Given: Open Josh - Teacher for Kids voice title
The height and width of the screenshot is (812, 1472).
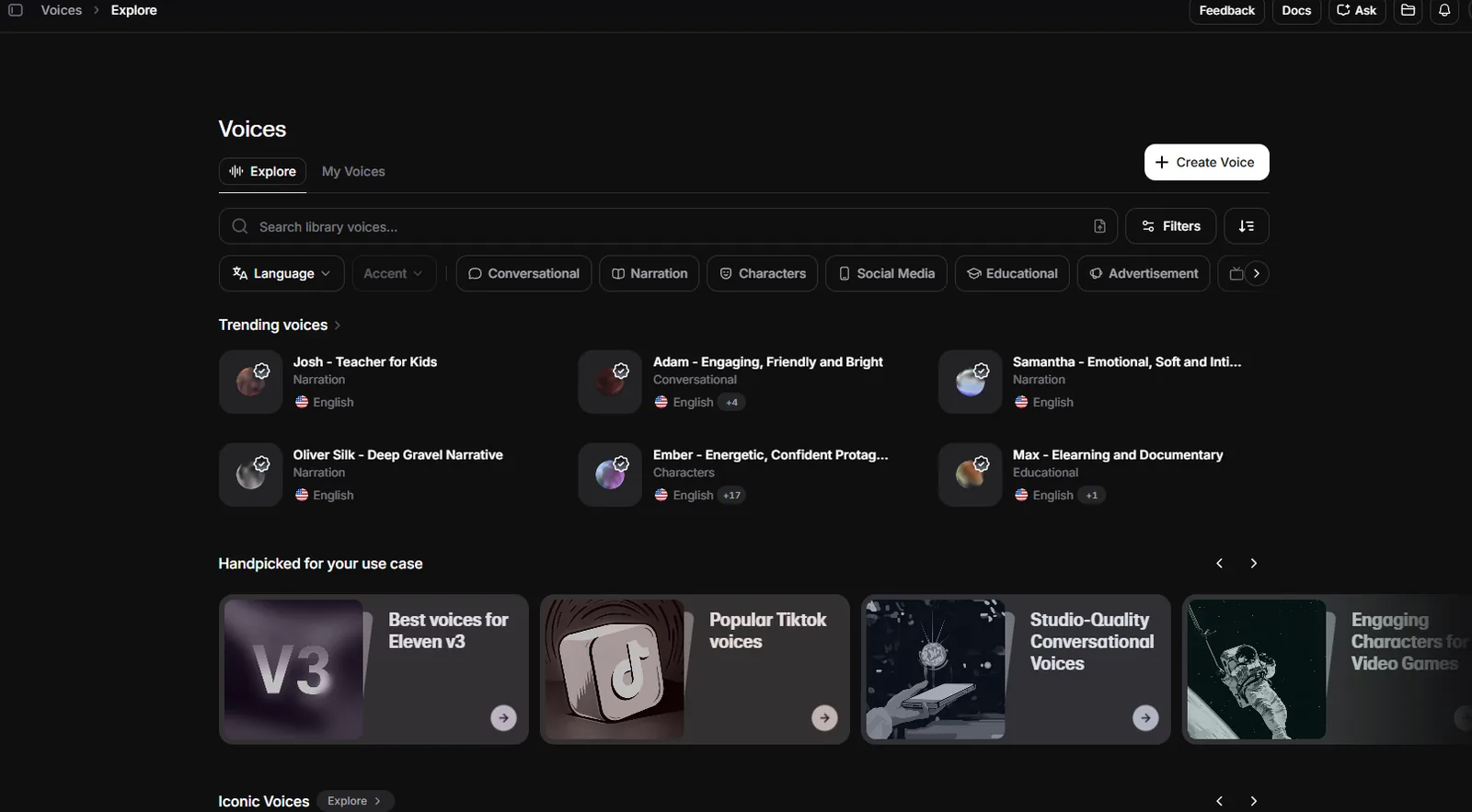Looking at the screenshot, I should [x=365, y=361].
